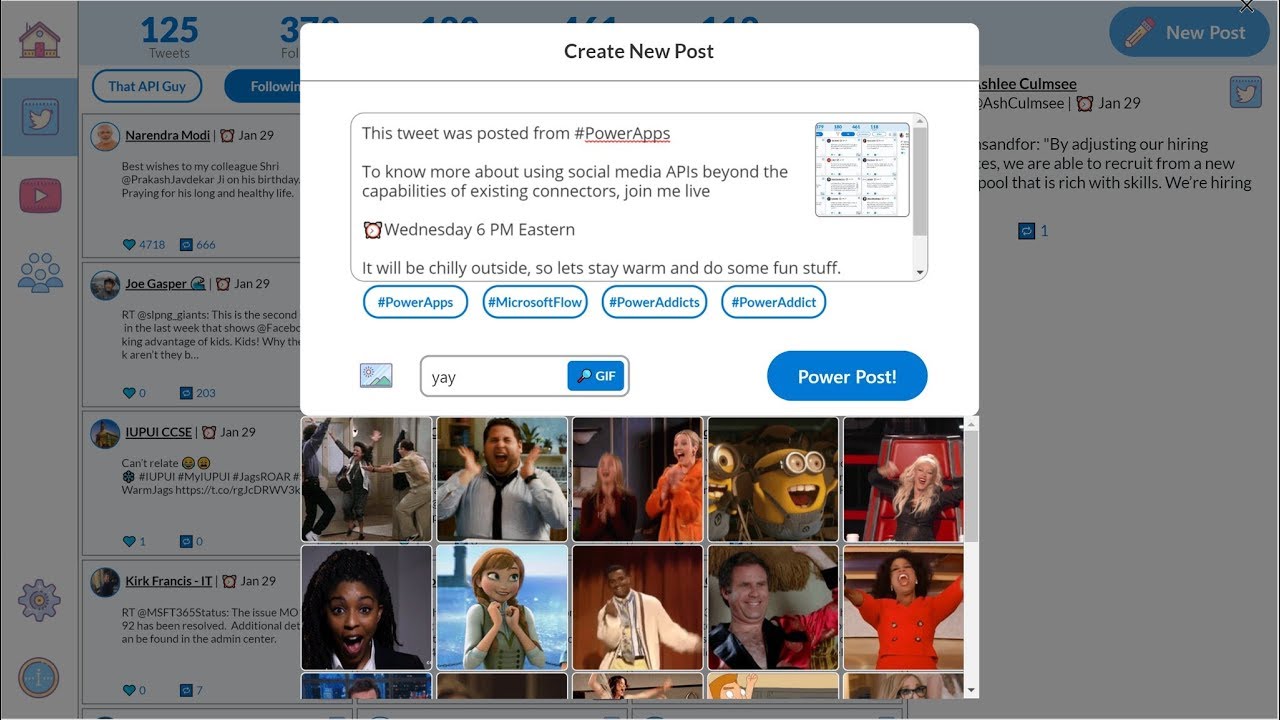Screen dimensions: 1280x720
Task: Add the #PowerAddict hashtag chip
Action: click(x=773, y=302)
